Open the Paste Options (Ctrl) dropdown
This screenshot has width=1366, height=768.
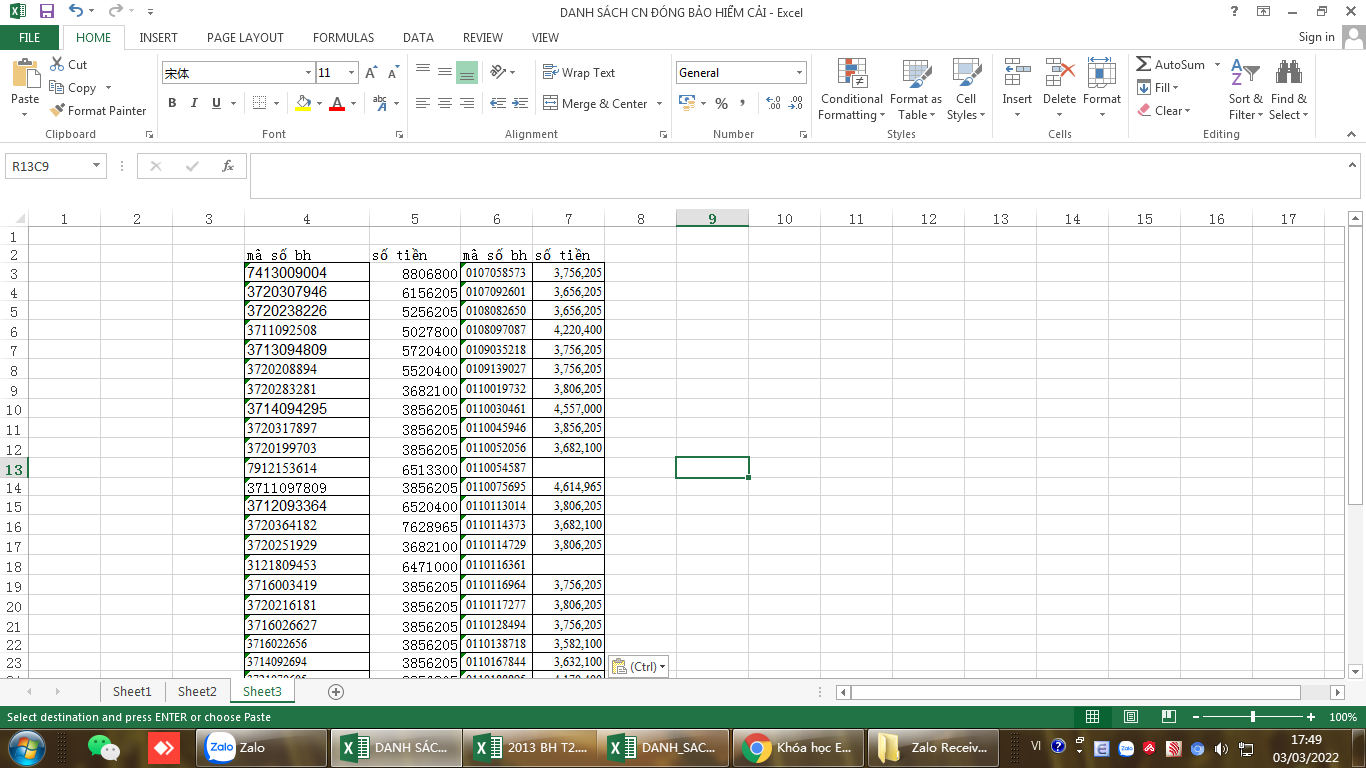click(638, 667)
